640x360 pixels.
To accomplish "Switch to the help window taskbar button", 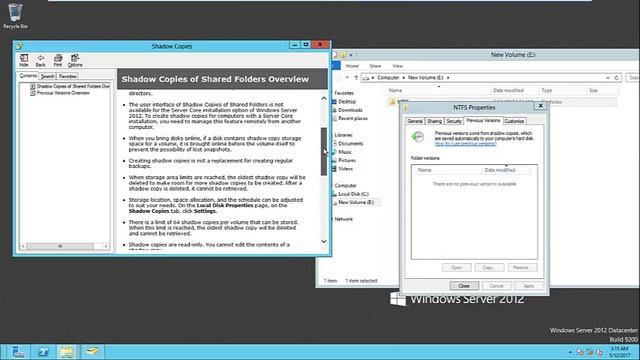I will 92,352.
